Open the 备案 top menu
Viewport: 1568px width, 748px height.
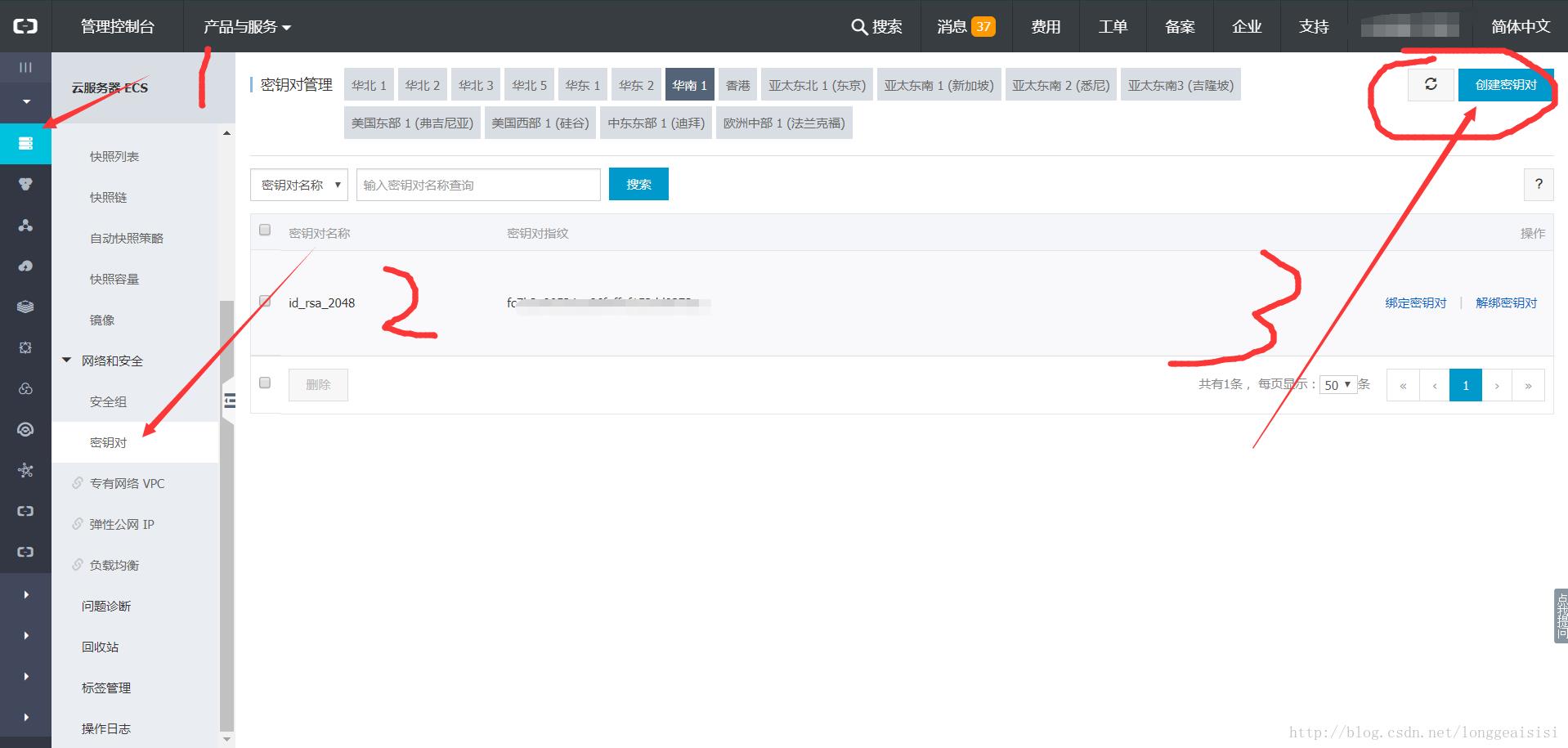pos(1180,27)
